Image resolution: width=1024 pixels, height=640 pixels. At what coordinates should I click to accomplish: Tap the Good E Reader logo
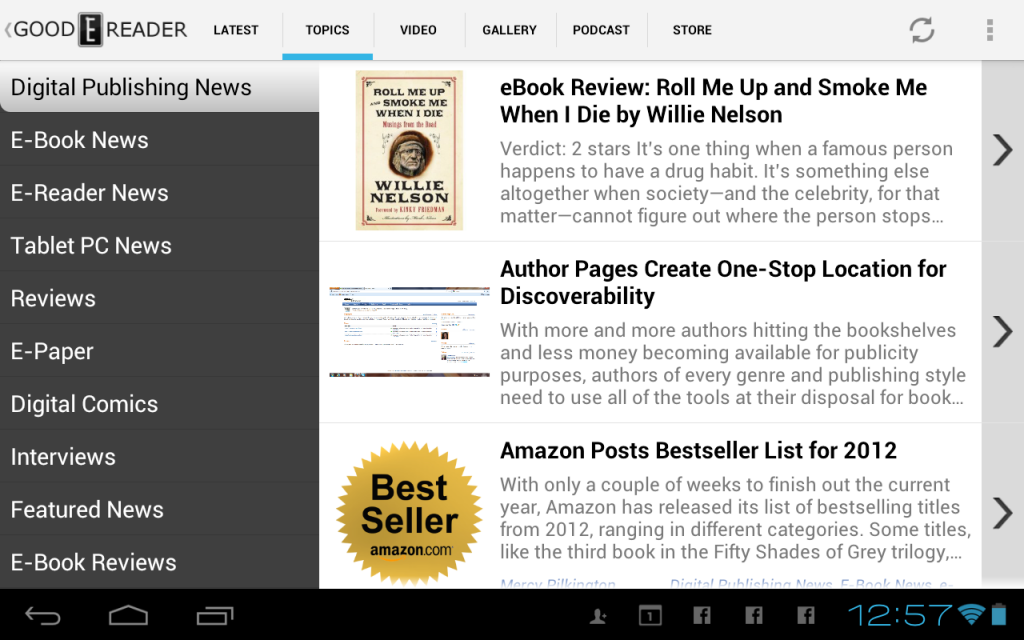click(x=96, y=29)
